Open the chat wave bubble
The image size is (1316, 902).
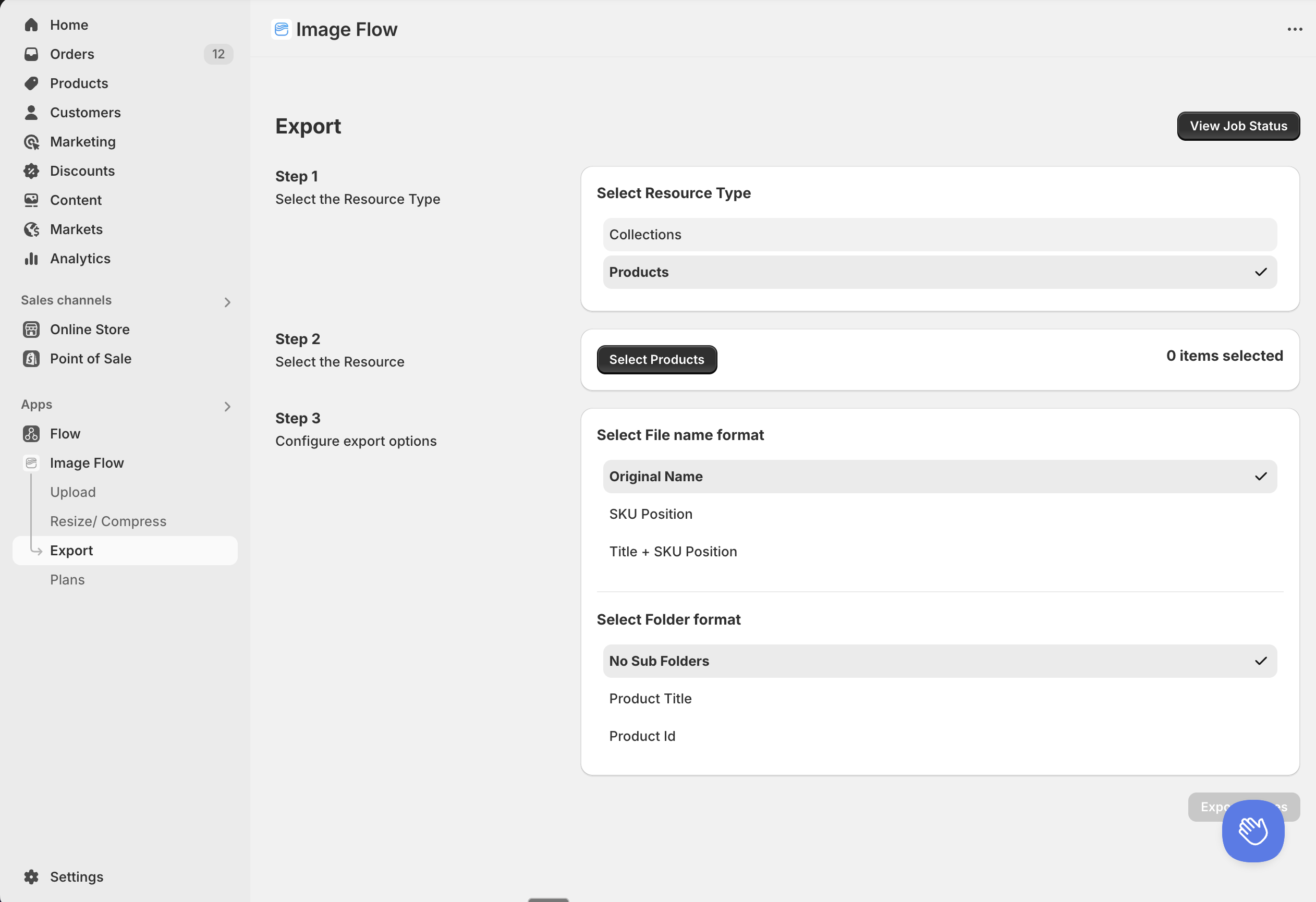[1252, 831]
